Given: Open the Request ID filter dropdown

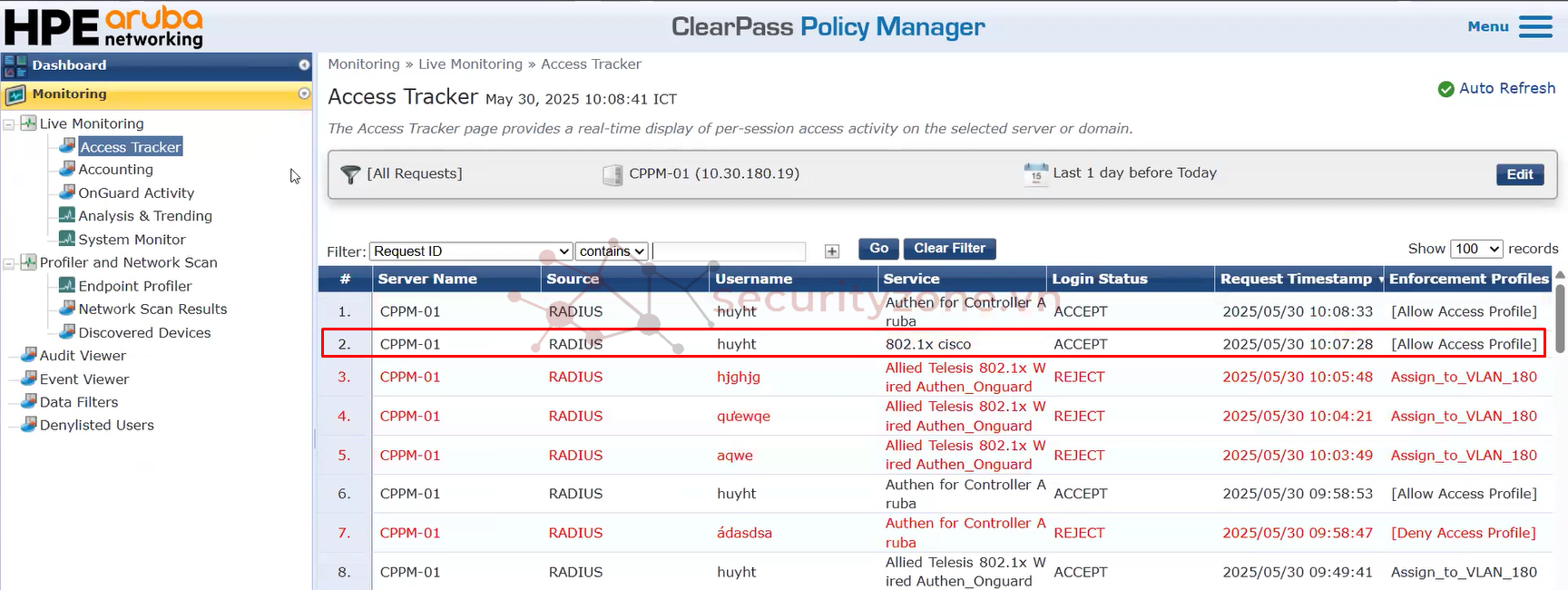Looking at the screenshot, I should (x=471, y=251).
